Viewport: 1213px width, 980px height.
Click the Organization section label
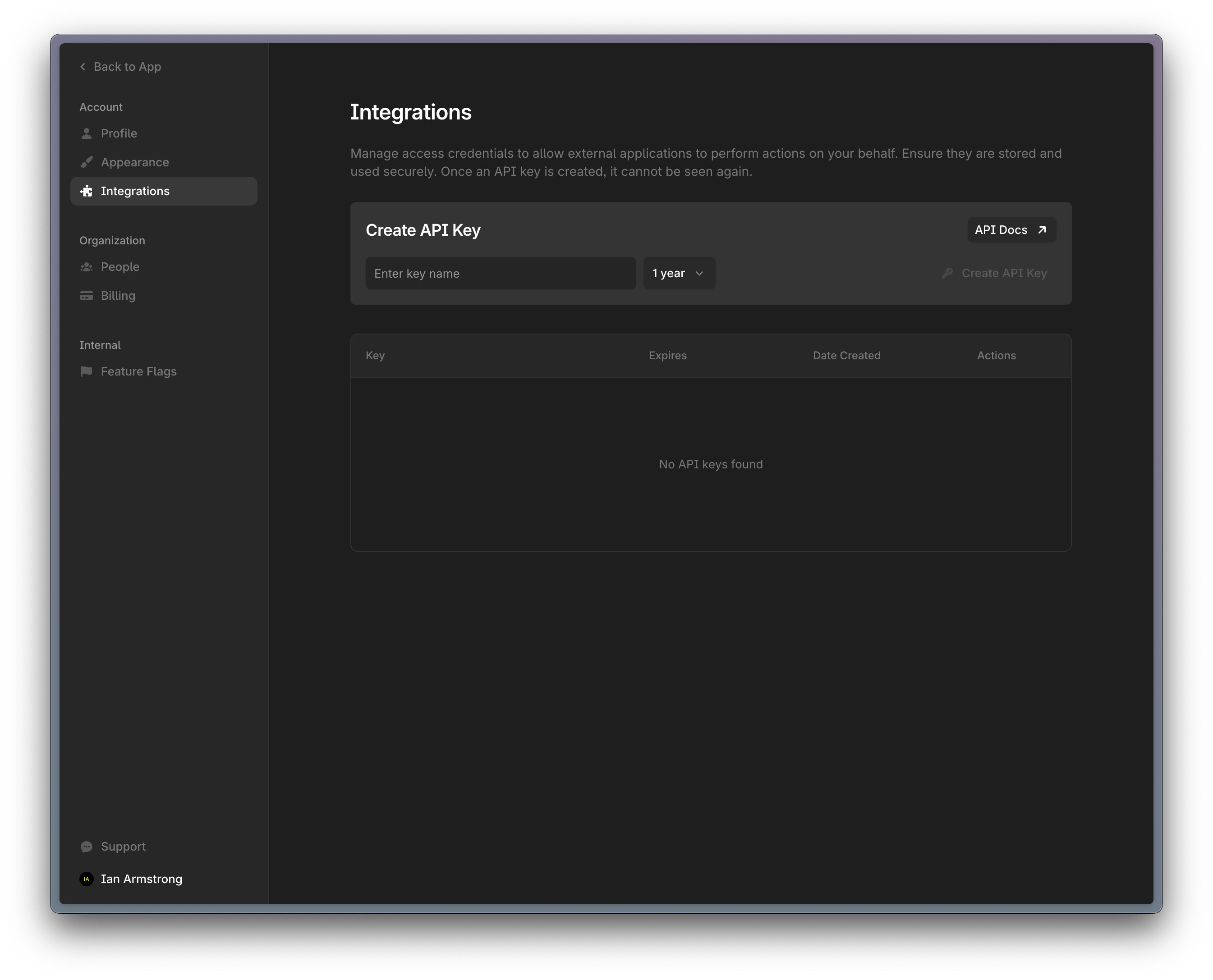point(112,240)
